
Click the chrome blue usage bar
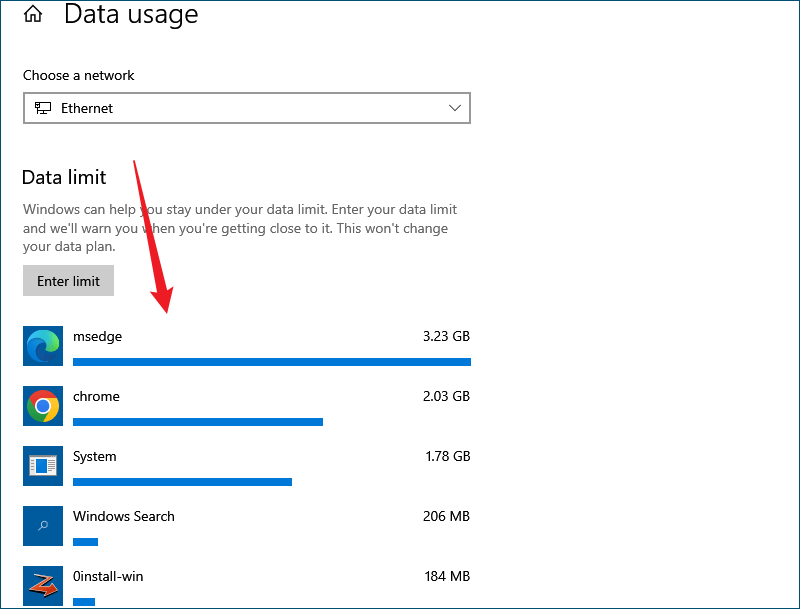click(198, 422)
